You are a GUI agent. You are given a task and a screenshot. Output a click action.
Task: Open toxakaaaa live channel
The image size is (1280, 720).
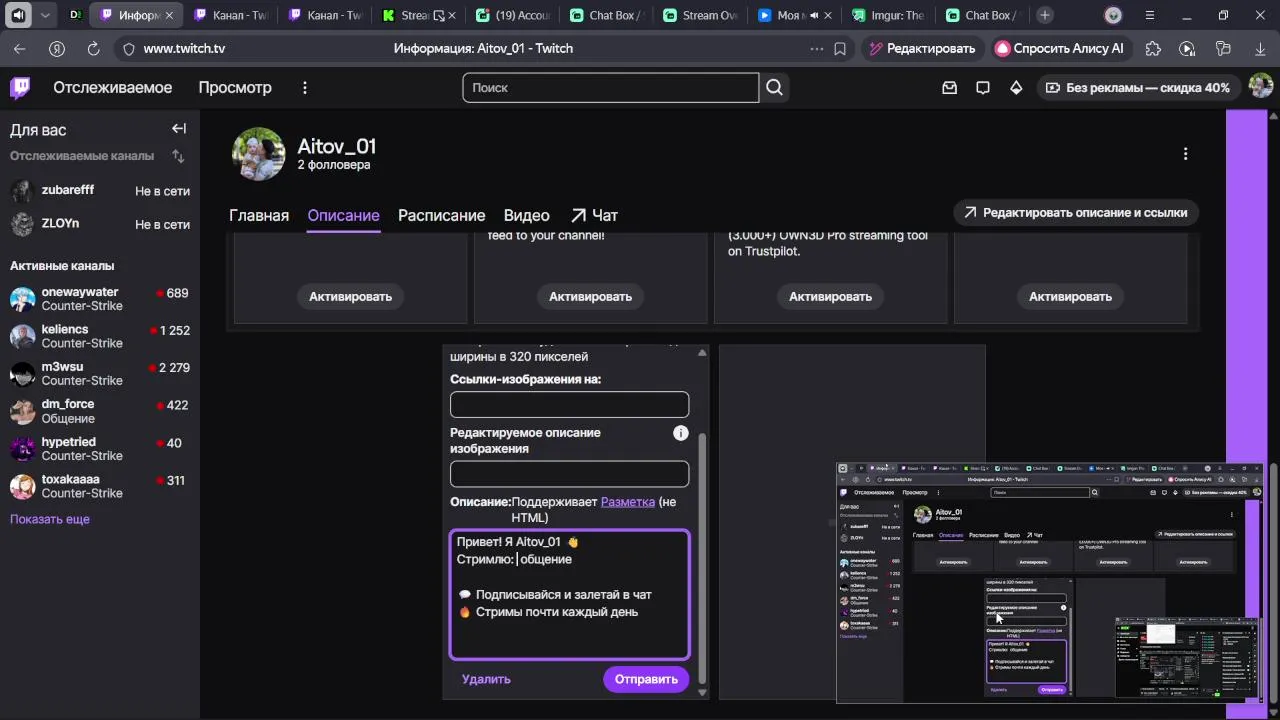pos(100,486)
